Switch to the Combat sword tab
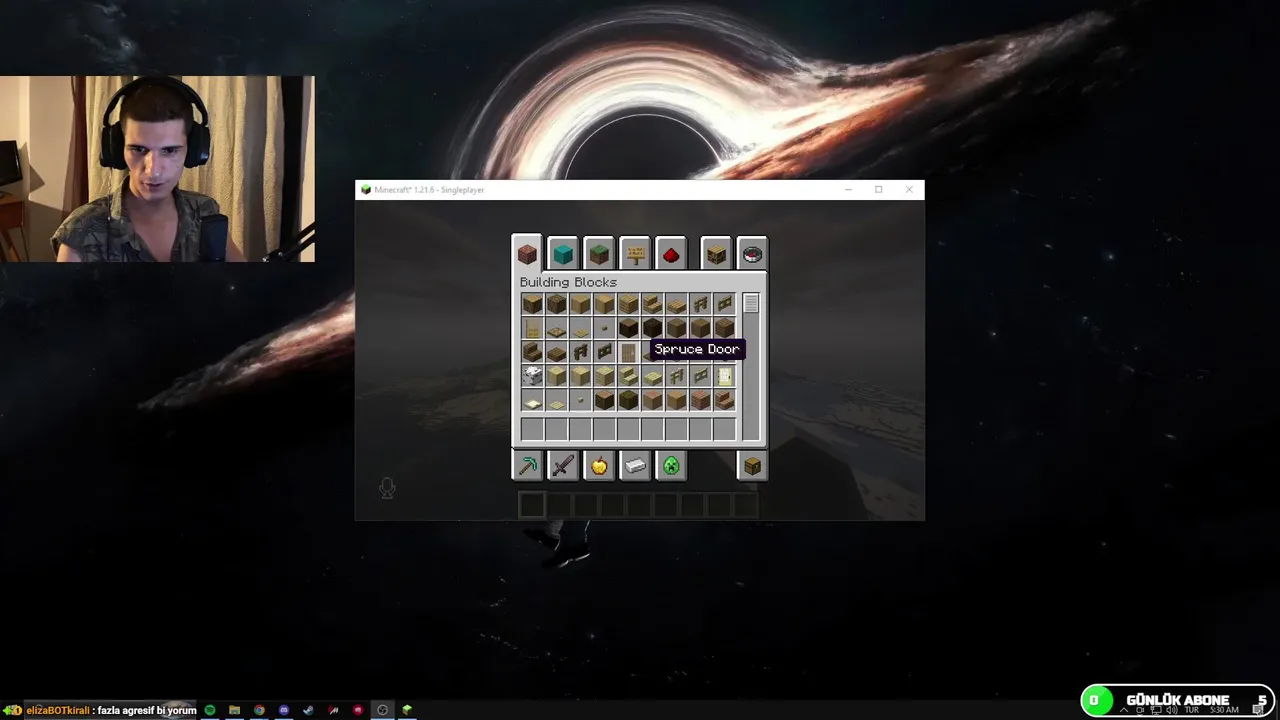This screenshot has height=720, width=1280. tap(563, 465)
